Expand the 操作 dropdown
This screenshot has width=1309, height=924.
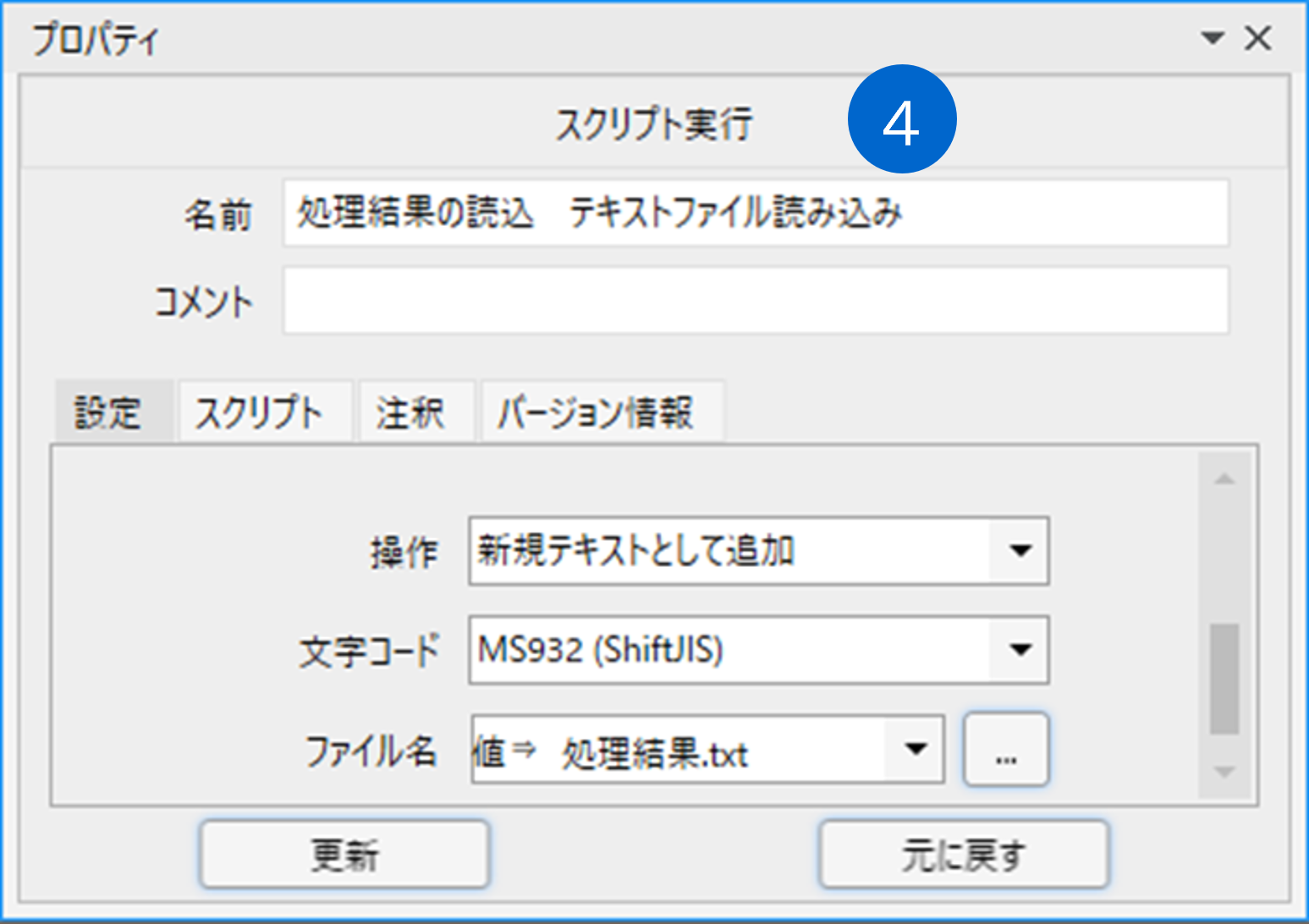point(1020,551)
